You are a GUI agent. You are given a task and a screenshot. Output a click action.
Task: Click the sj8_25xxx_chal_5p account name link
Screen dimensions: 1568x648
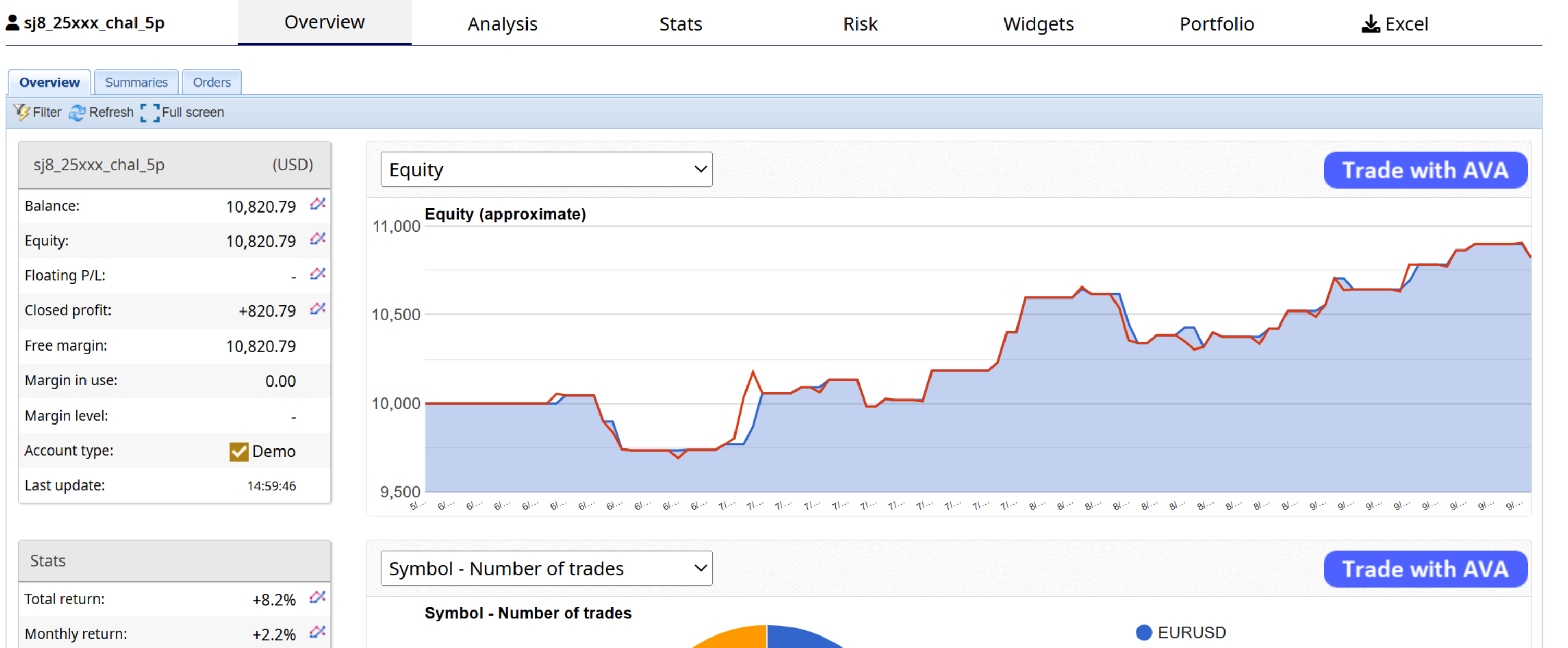(94, 23)
